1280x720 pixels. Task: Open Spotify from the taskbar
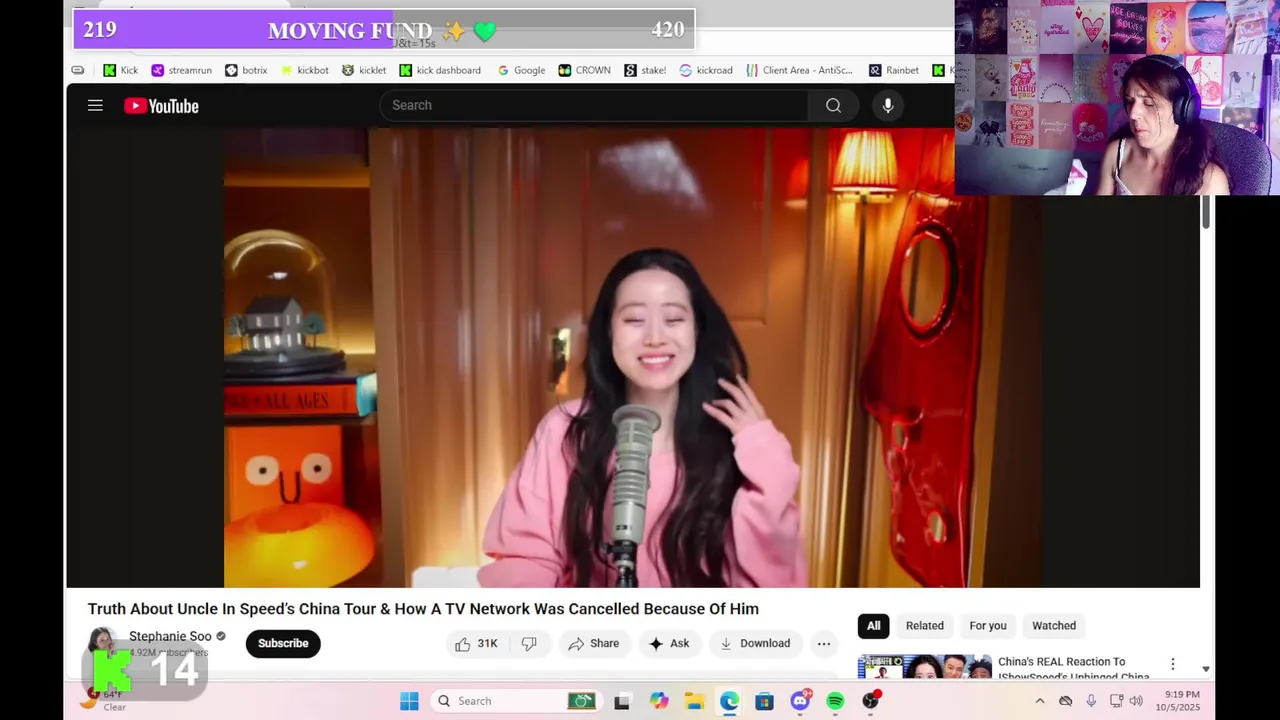tap(835, 701)
